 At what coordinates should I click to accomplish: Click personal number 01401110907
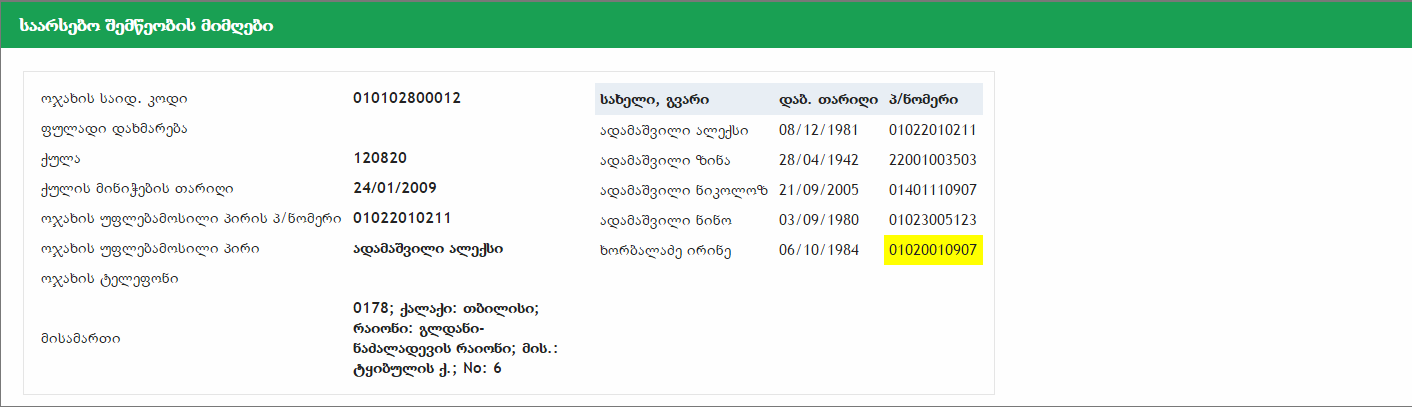pos(932,190)
